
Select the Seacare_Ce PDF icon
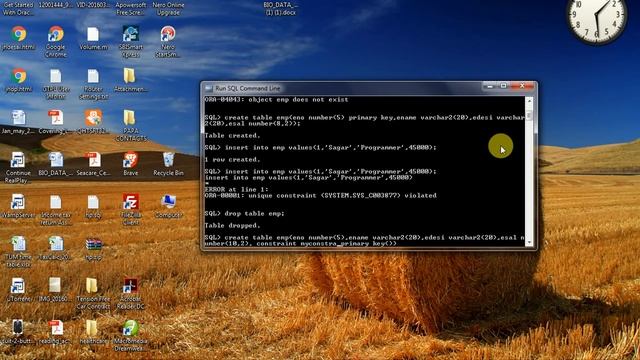[x=93, y=160]
